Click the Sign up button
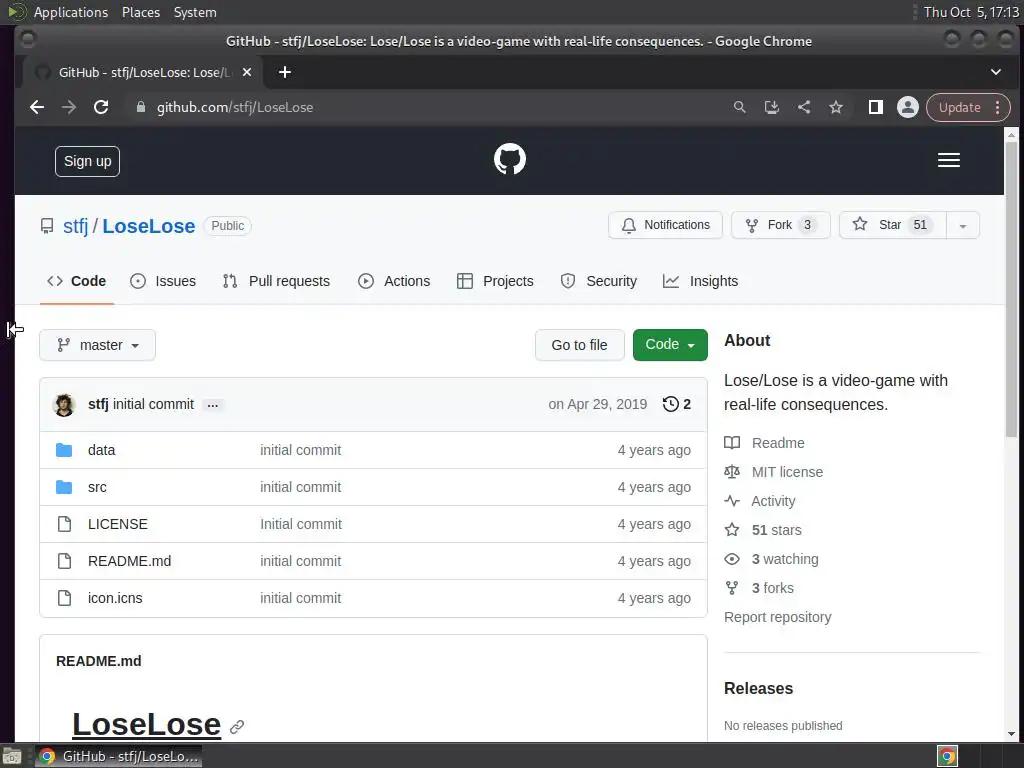Viewport: 1024px width, 768px height. [88, 161]
